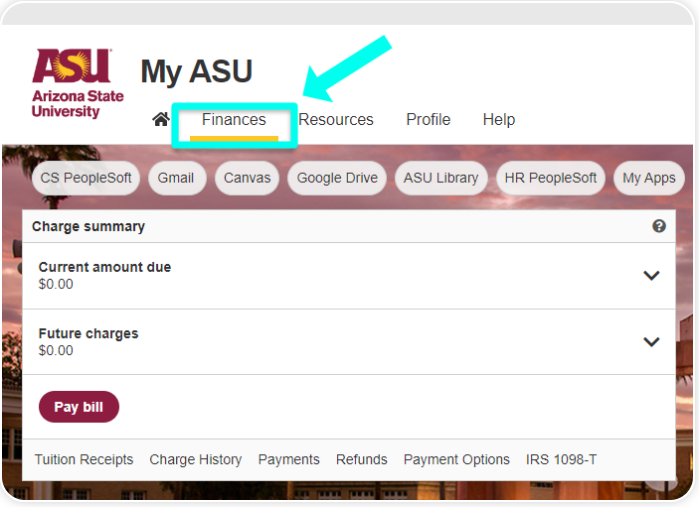Open the Charge History link
699x507 pixels.
tap(196, 459)
